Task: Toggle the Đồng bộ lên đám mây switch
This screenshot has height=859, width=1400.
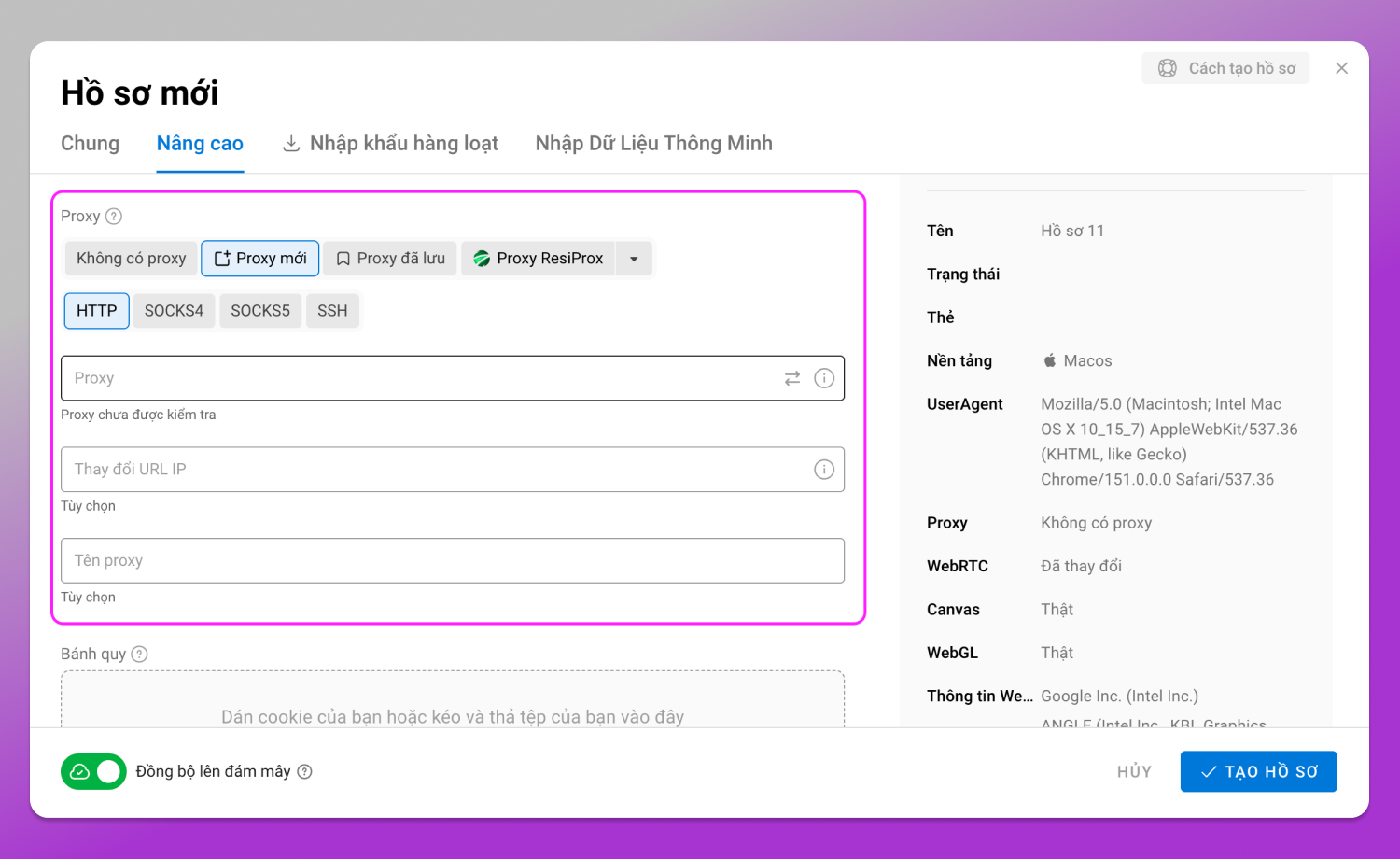Action: [93, 771]
